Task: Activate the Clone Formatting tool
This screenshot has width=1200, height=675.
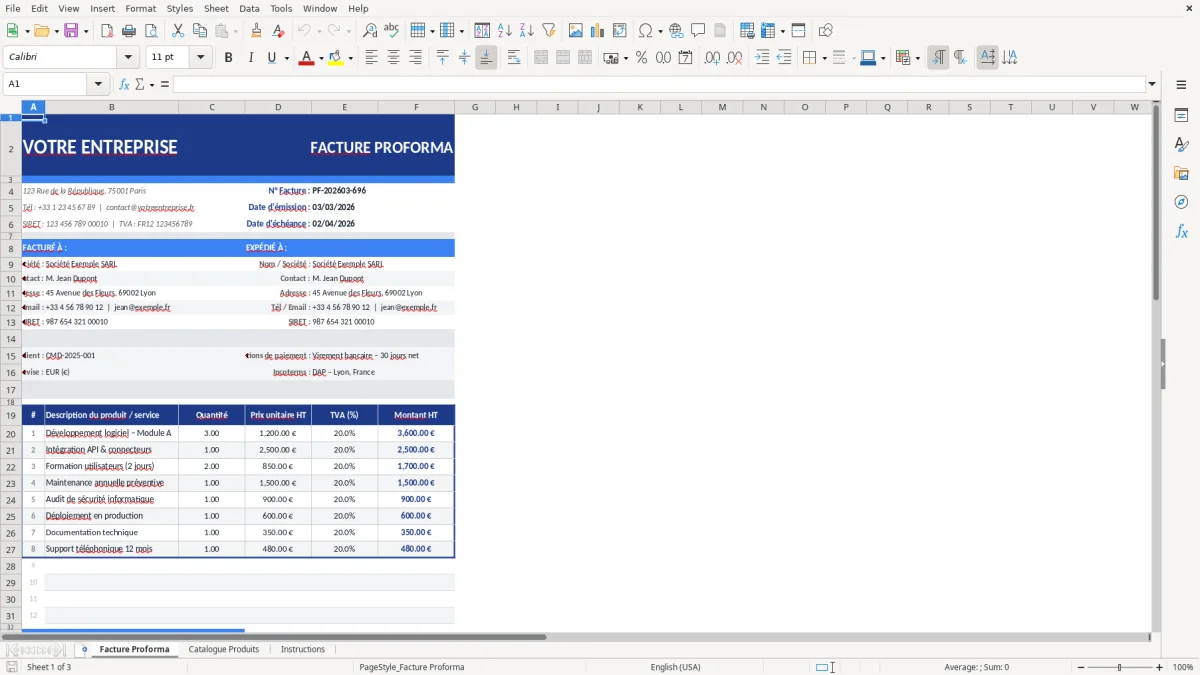Action: (x=256, y=30)
